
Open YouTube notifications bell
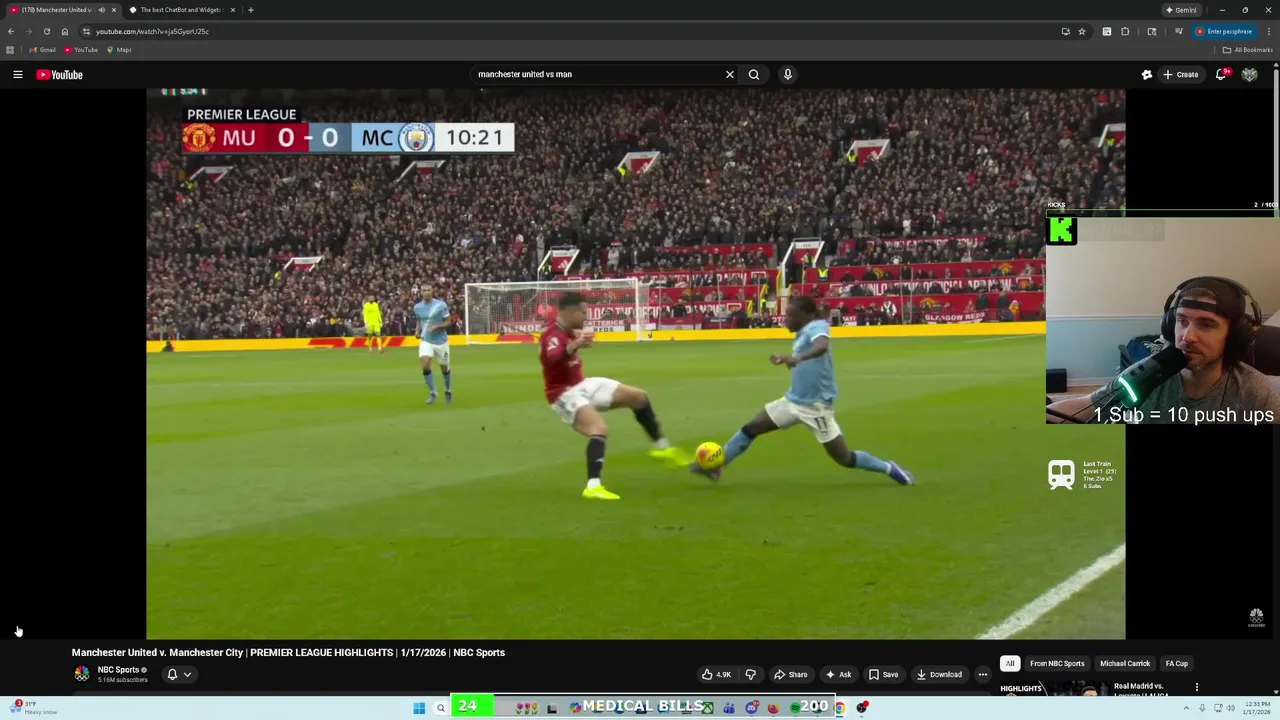[x=1223, y=74]
